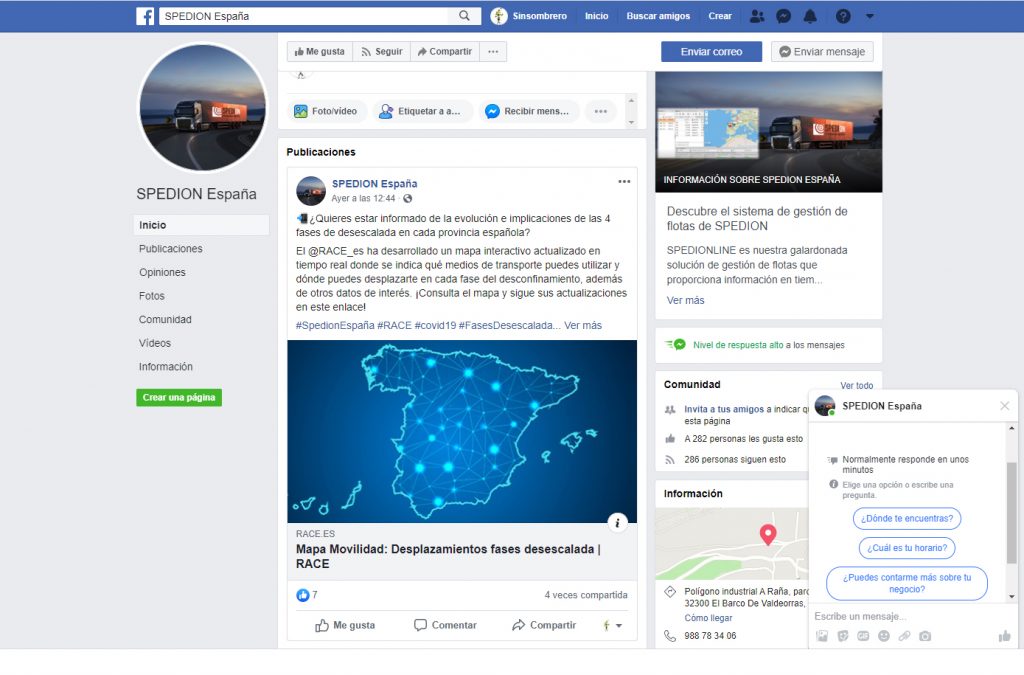
Task: Click the chat GIF icon
Action: pos(863,636)
